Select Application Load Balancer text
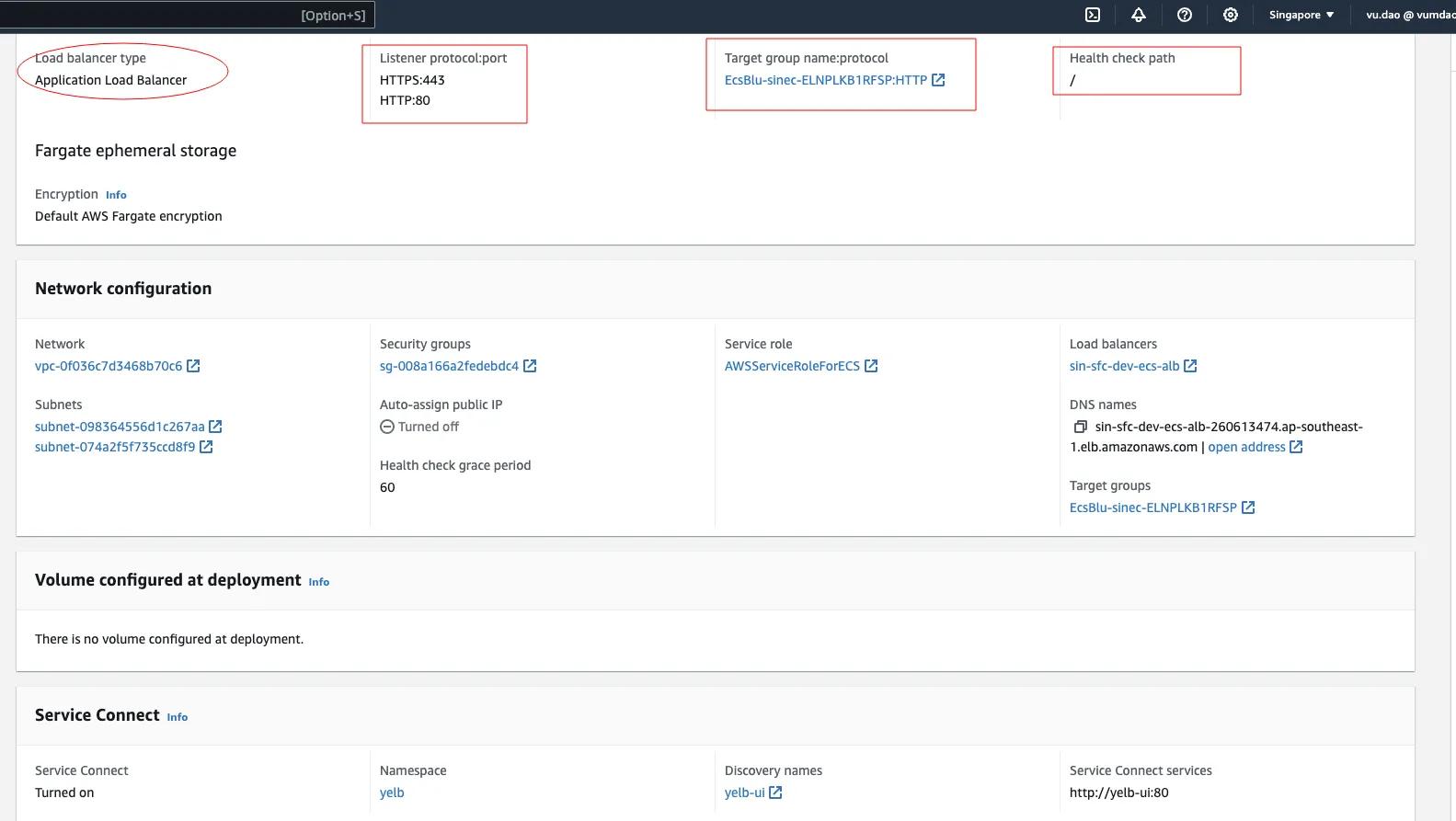Viewport: 1456px width, 821px height. coord(110,80)
